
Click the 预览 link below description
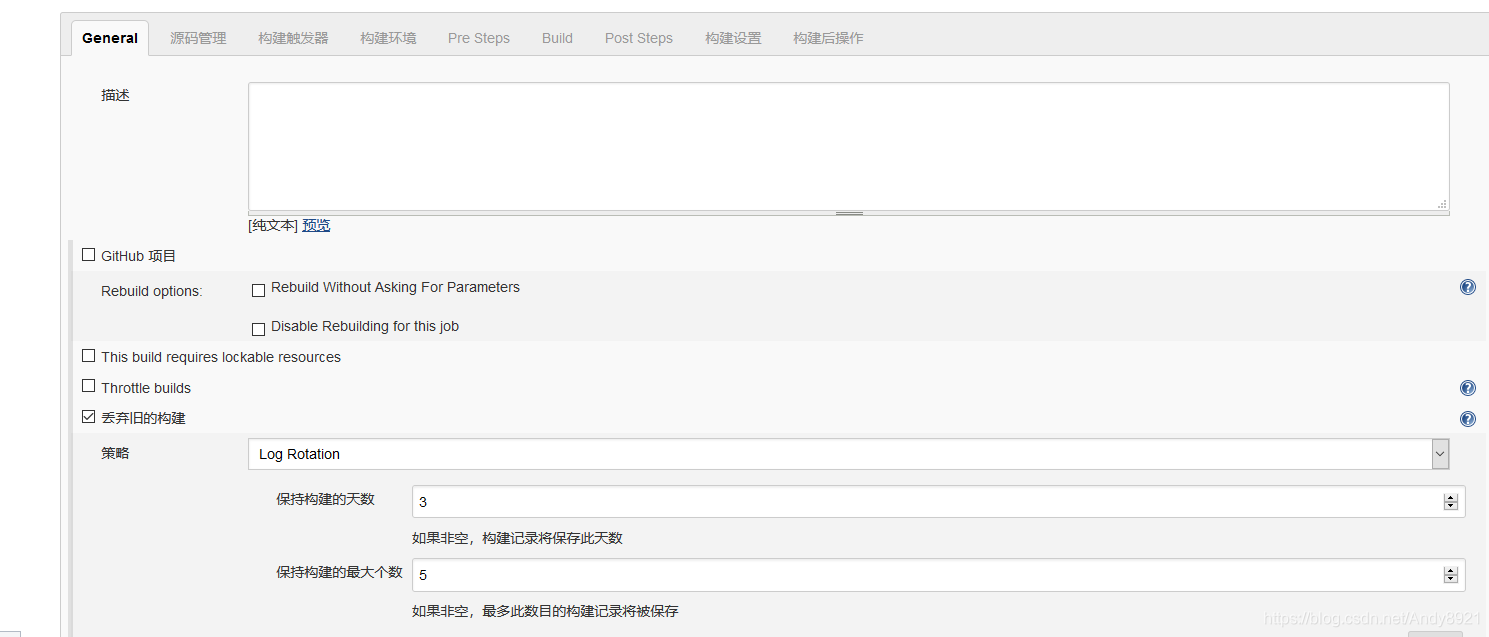coord(316,226)
